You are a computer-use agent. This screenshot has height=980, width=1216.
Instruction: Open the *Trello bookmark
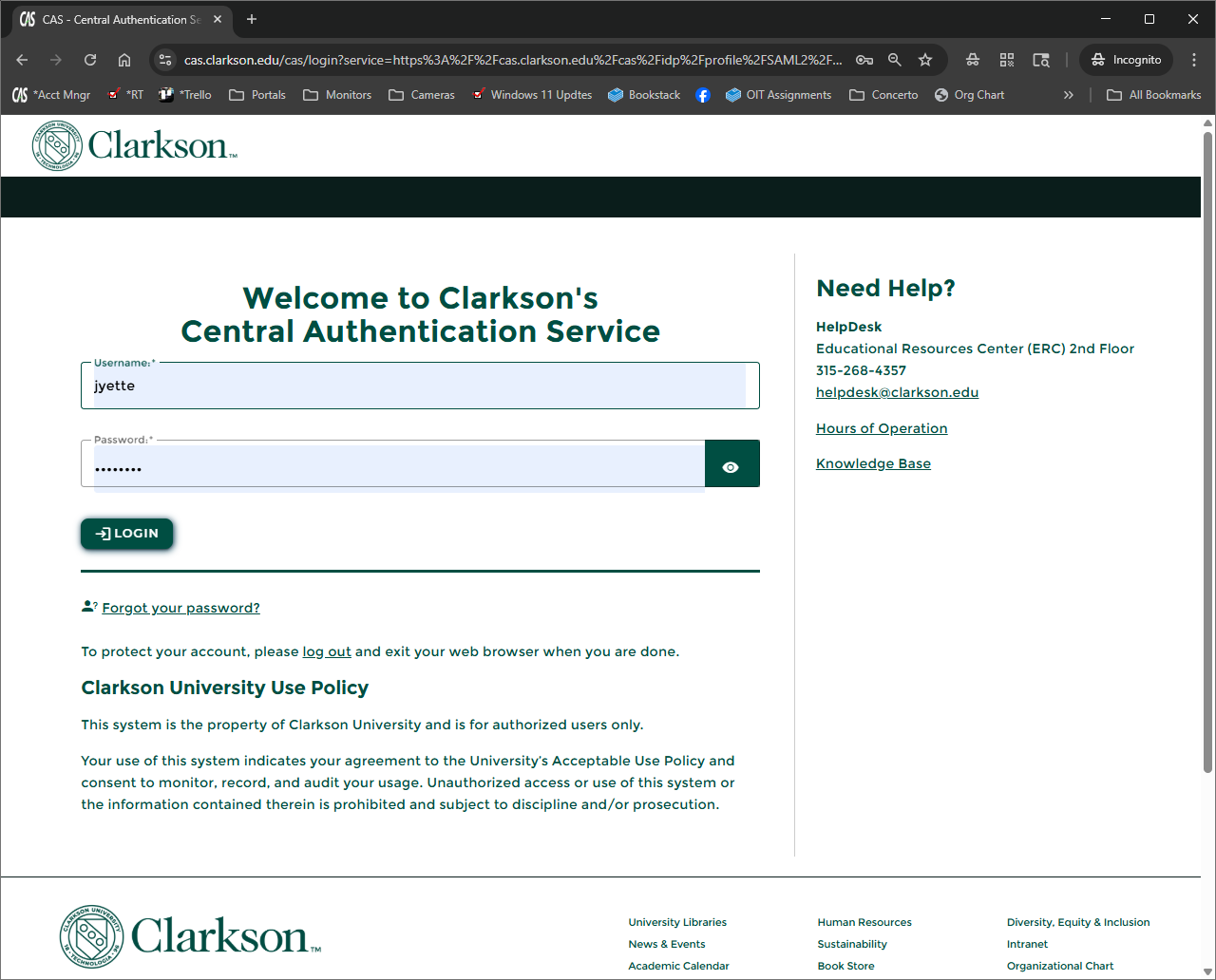click(185, 95)
